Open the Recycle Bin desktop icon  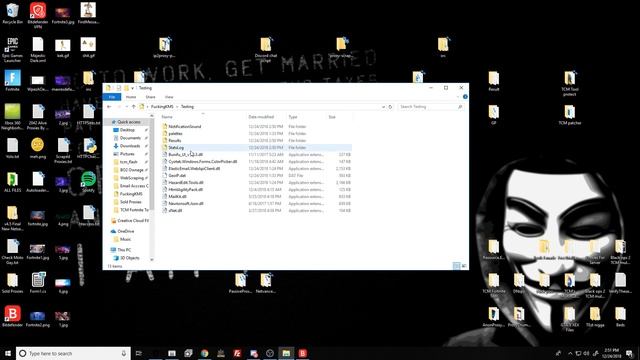click(12, 13)
